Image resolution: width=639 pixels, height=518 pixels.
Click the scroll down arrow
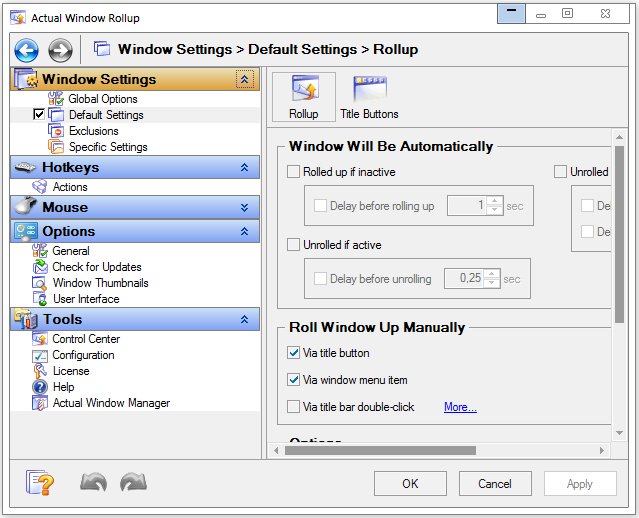point(619,433)
